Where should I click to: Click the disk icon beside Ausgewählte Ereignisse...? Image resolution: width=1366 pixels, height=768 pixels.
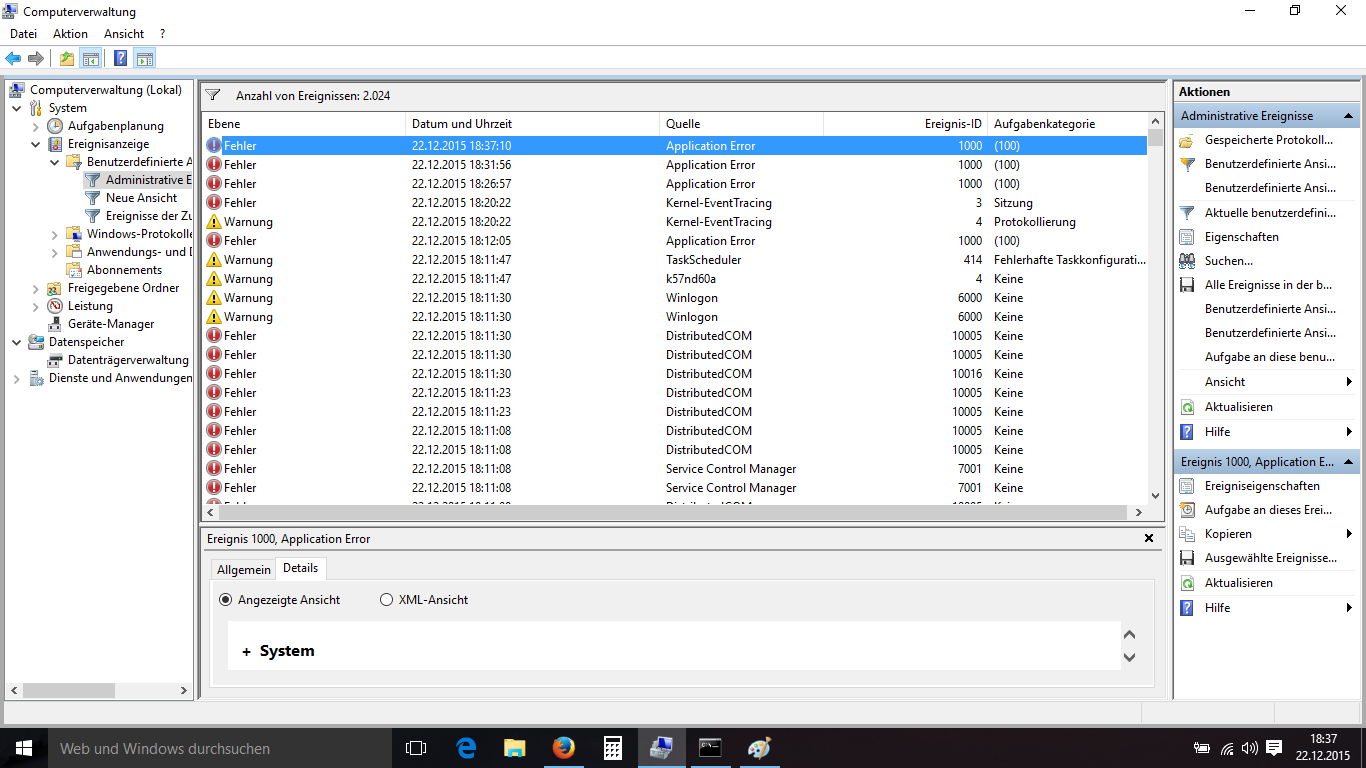1187,558
